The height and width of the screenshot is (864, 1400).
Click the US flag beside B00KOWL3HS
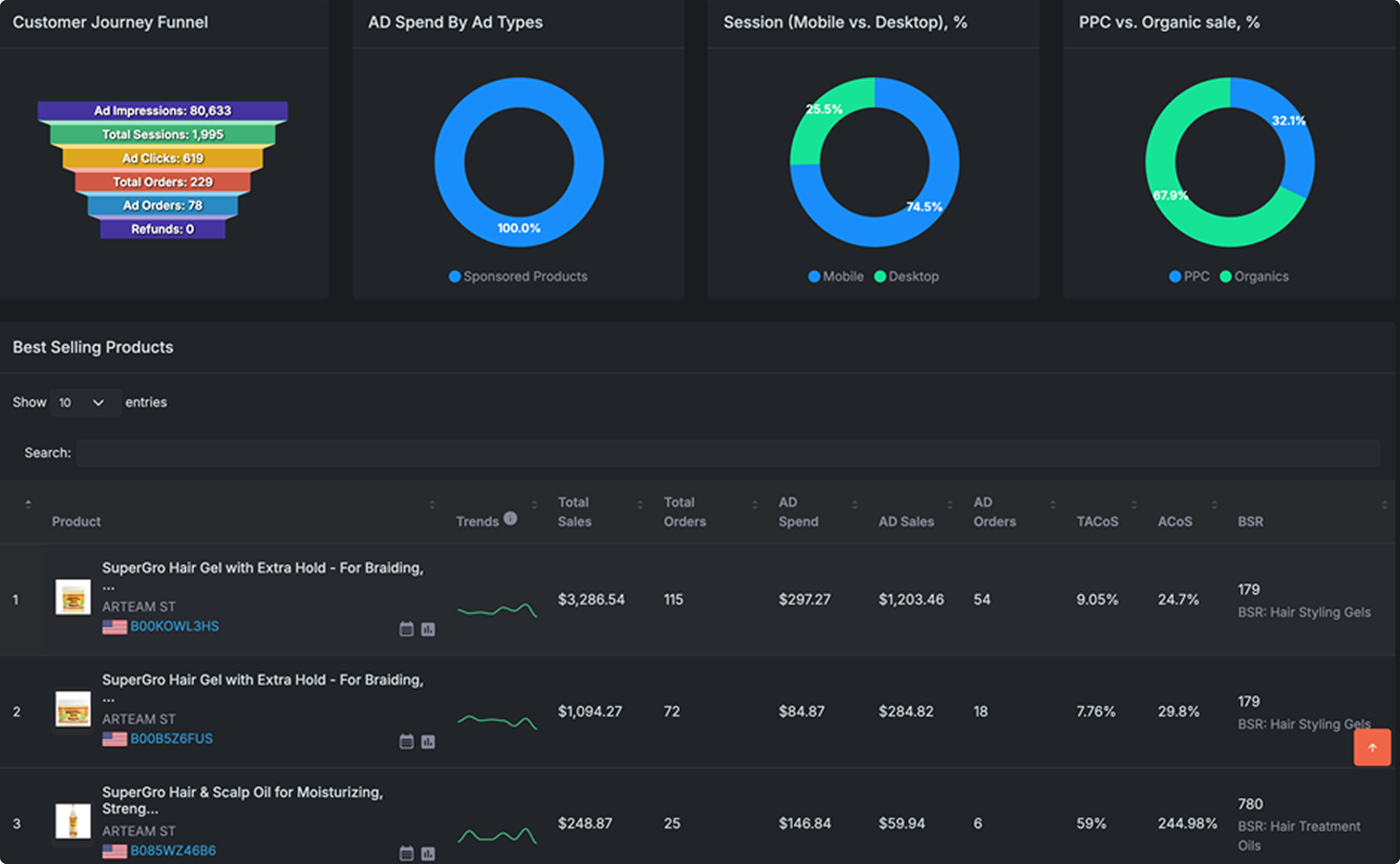pos(114,627)
